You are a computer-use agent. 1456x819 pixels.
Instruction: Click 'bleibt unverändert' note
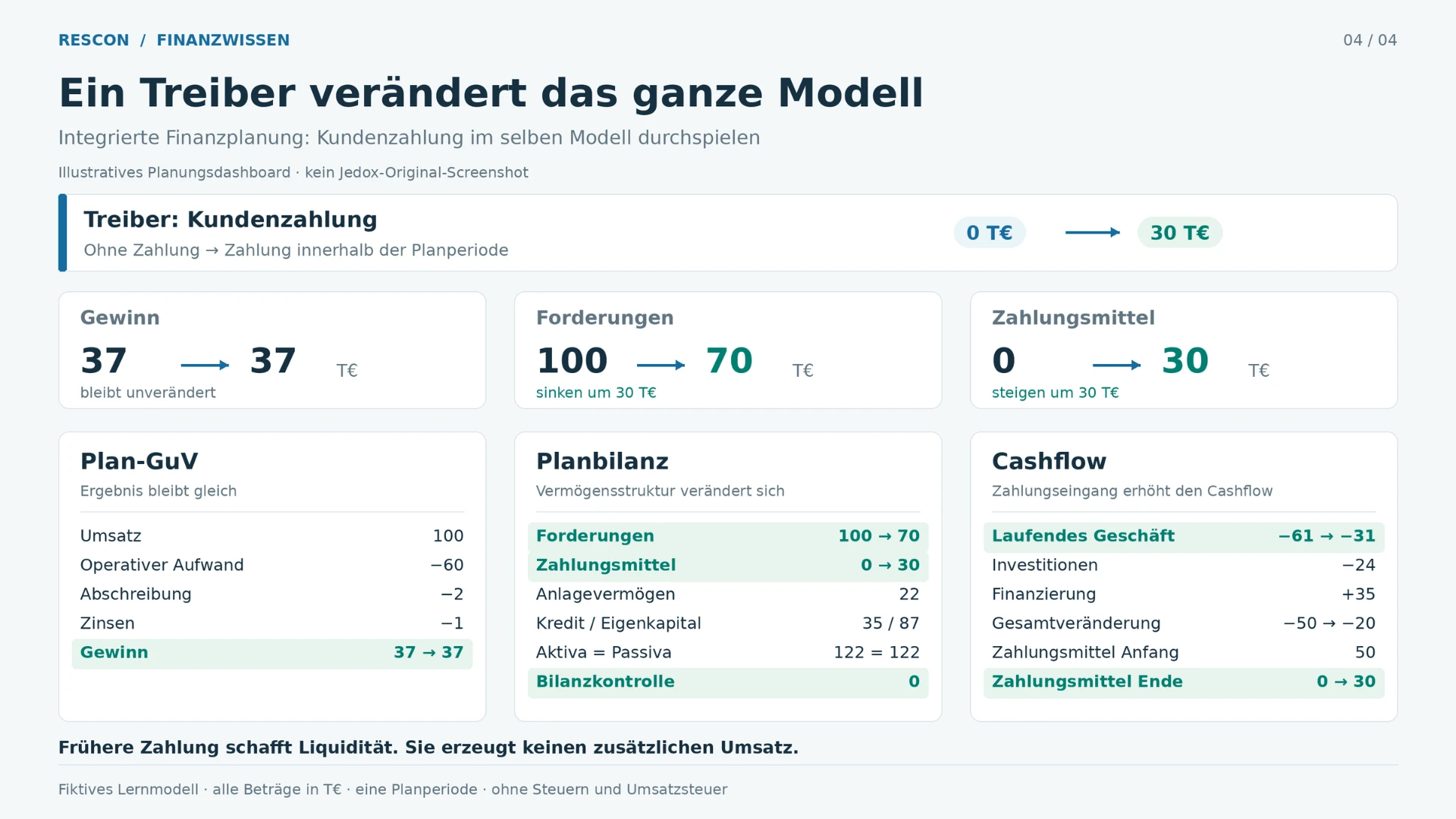click(148, 393)
